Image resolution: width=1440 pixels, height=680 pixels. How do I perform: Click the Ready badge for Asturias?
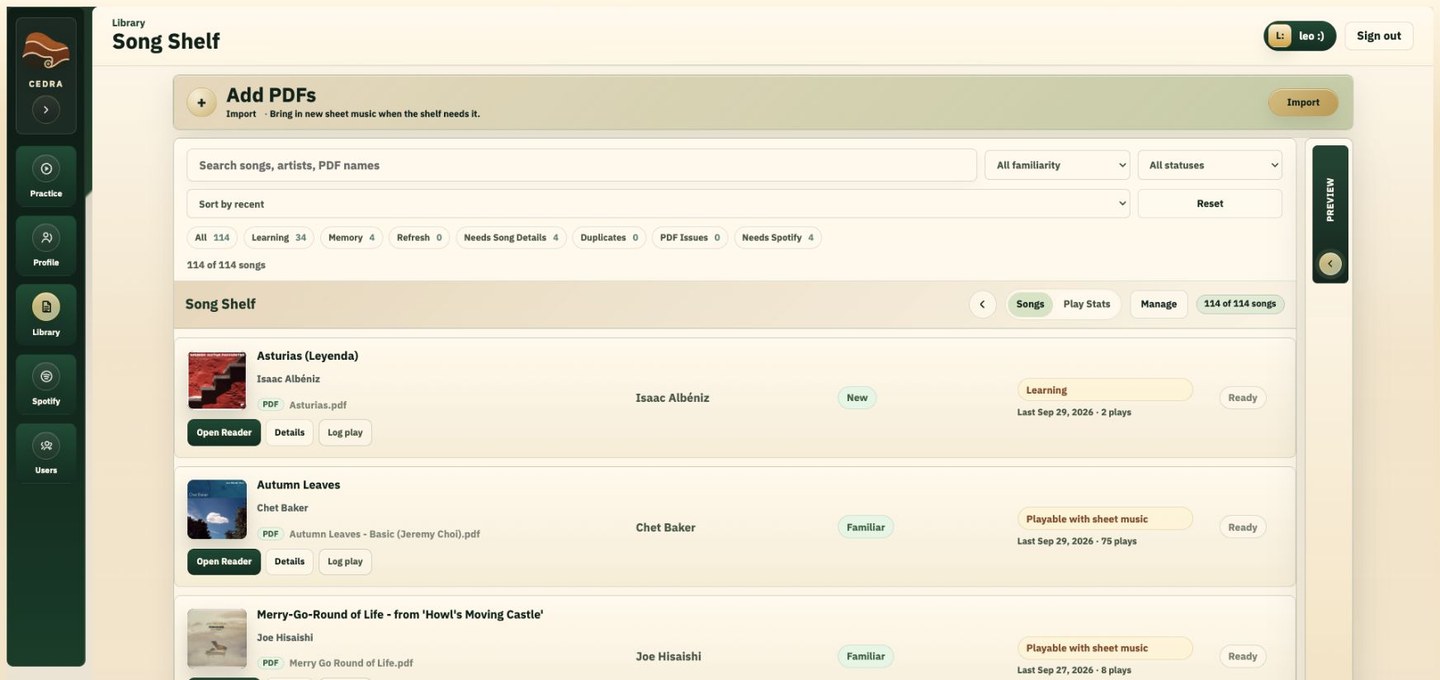click(x=1242, y=398)
